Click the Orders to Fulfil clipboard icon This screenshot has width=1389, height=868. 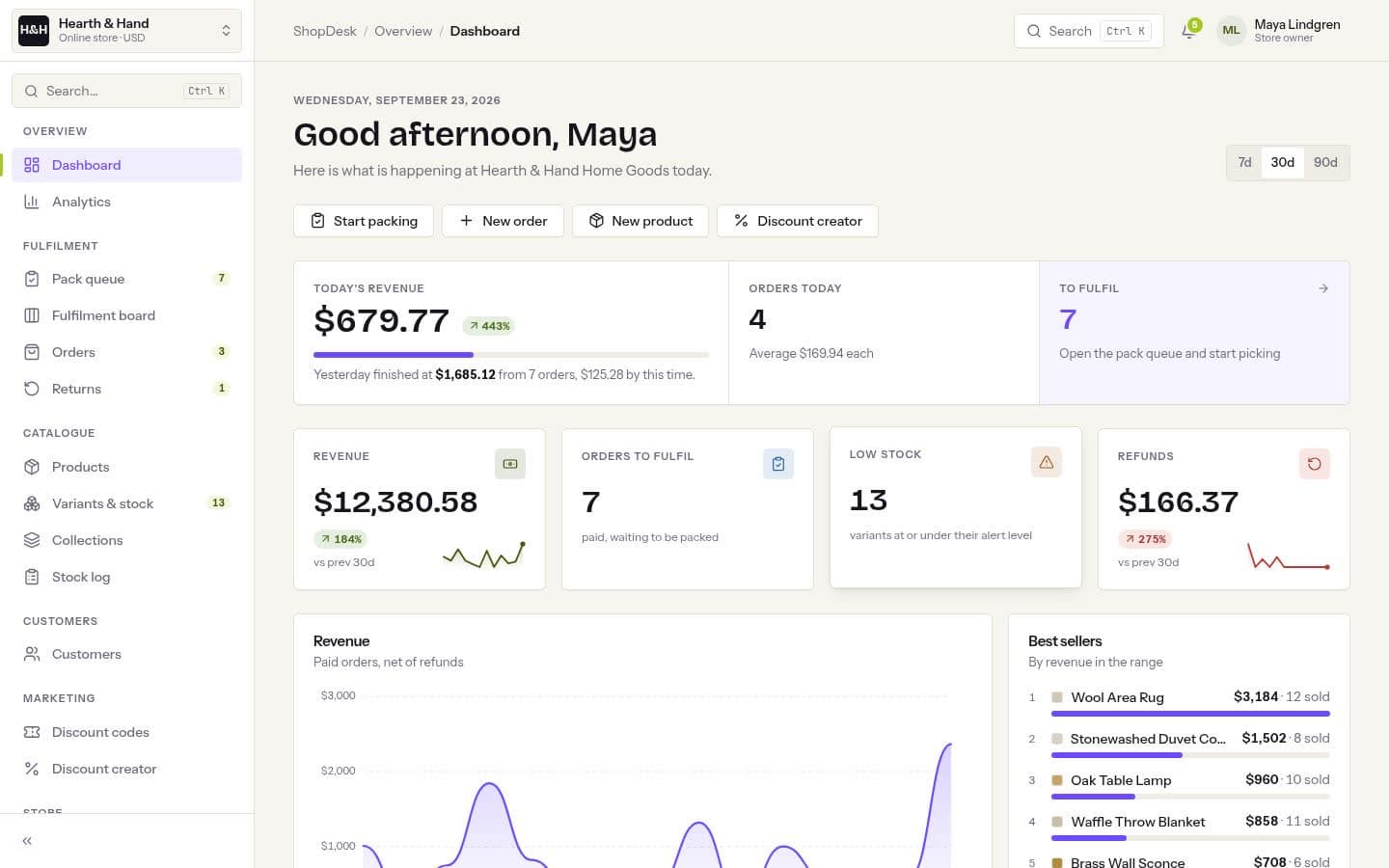[778, 464]
